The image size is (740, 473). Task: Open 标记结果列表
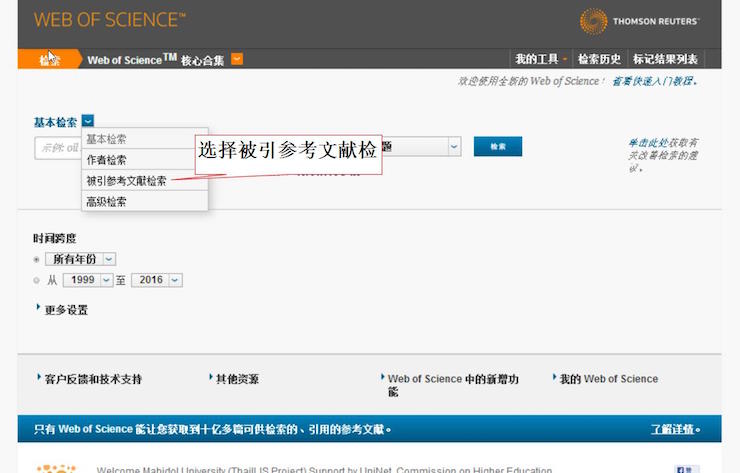click(665, 59)
